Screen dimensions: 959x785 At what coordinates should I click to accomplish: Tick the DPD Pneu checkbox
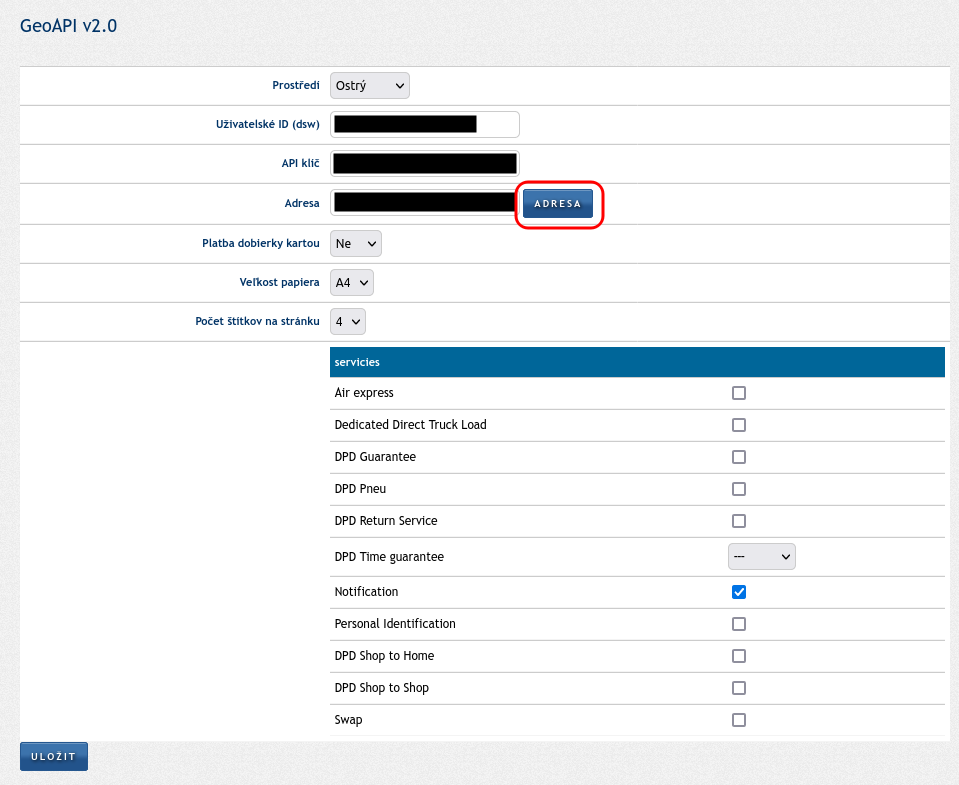click(x=739, y=489)
